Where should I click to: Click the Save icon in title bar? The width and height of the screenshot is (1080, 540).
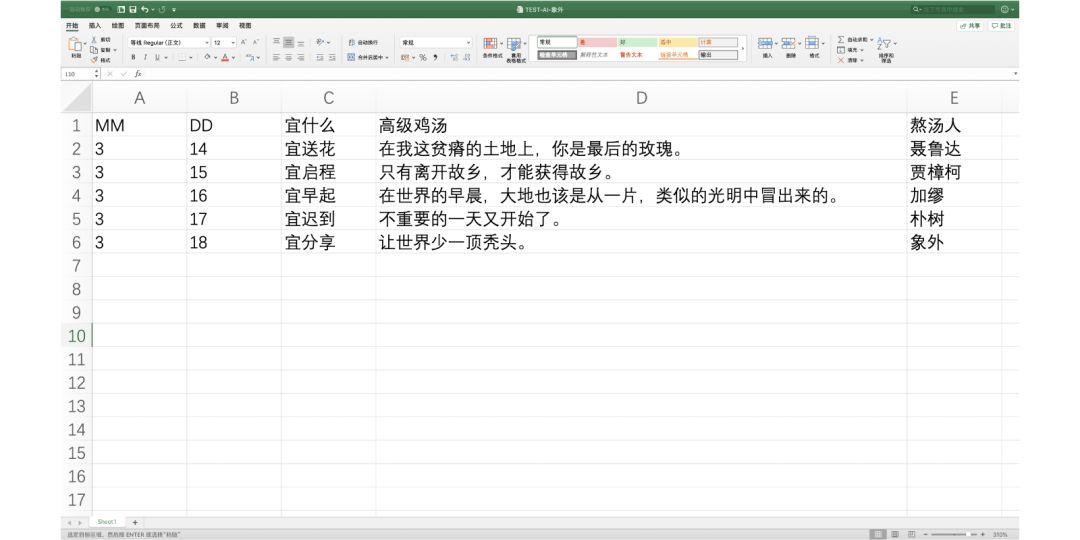pos(133,10)
